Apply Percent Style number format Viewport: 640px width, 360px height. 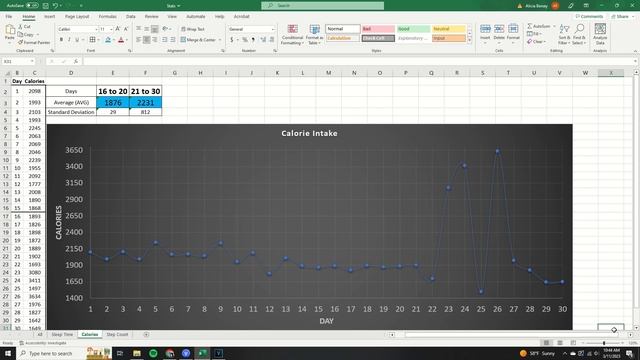(x=245, y=40)
